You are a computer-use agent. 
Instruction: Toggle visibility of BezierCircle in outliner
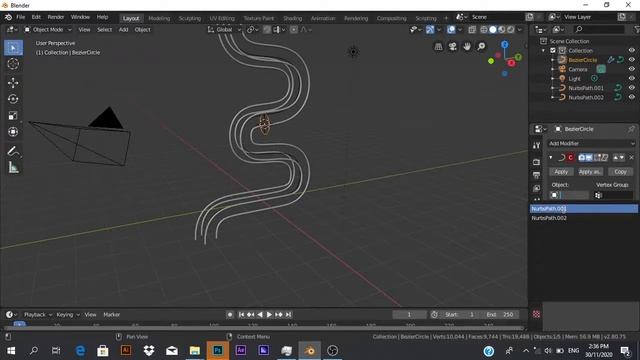point(631,60)
